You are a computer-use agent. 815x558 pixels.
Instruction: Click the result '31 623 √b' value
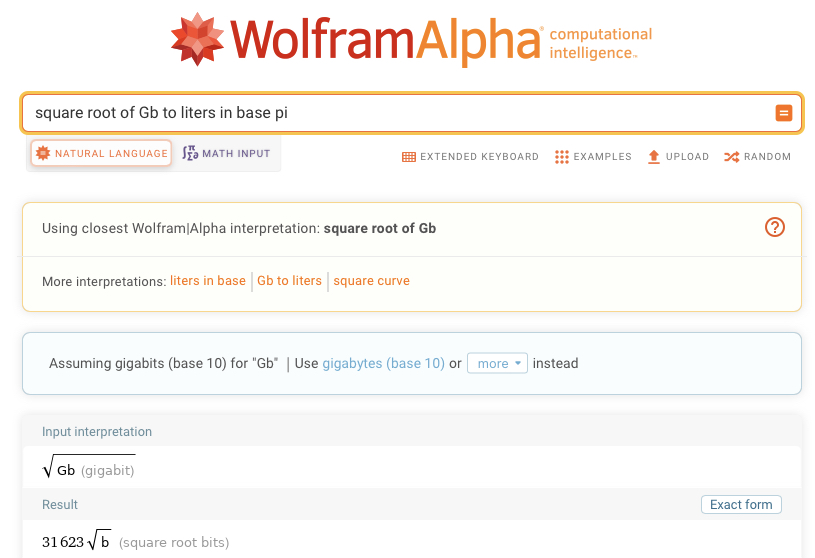click(x=76, y=542)
